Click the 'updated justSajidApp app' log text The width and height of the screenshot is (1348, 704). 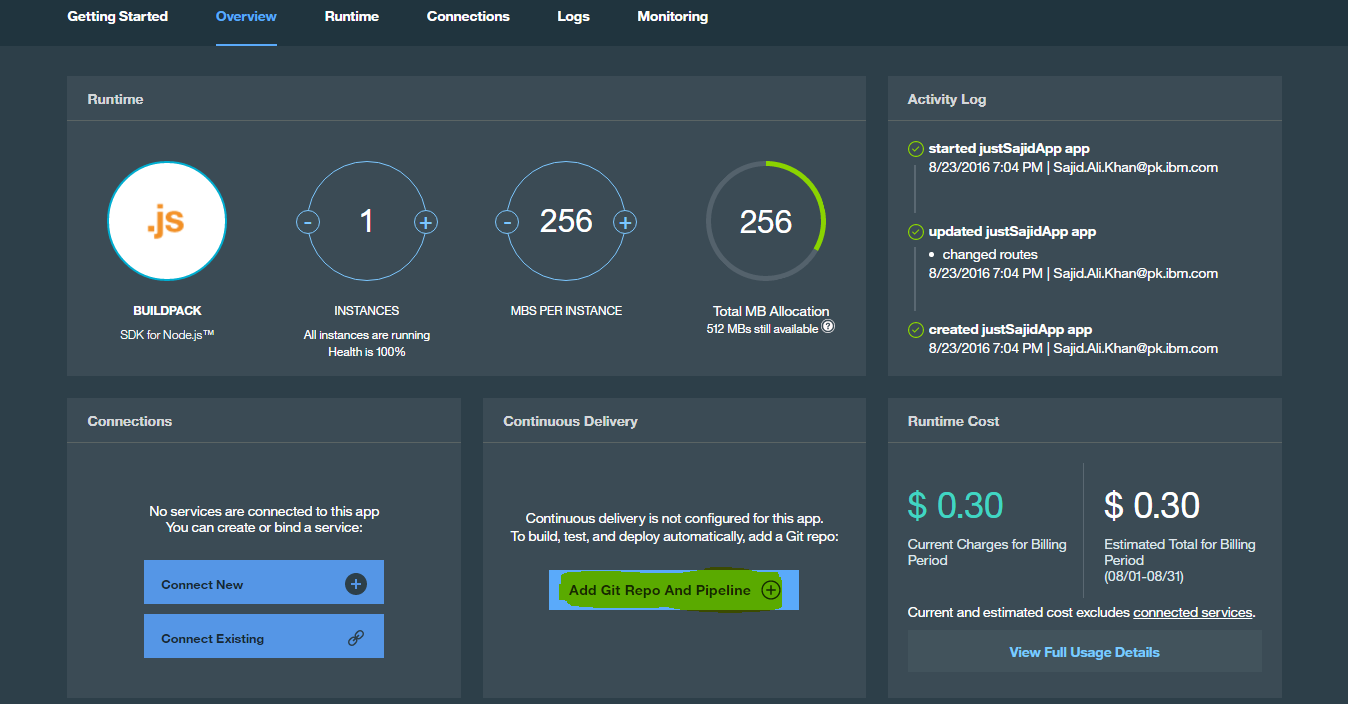[1012, 232]
